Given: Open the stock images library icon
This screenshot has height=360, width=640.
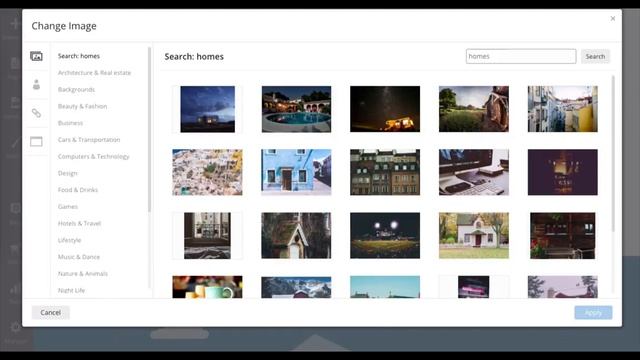Looking at the screenshot, I should 36,56.
